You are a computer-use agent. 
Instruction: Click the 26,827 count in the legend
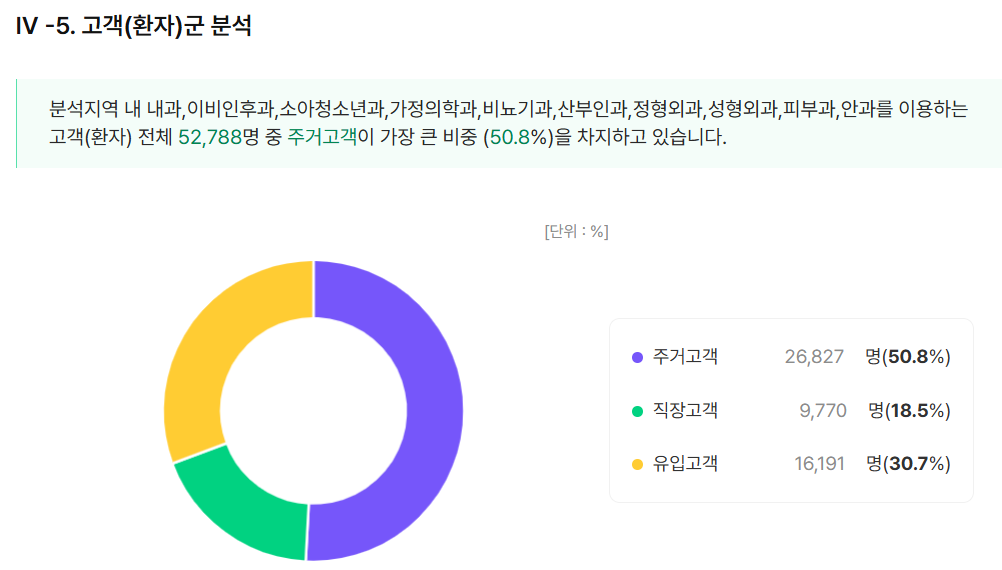[814, 357]
